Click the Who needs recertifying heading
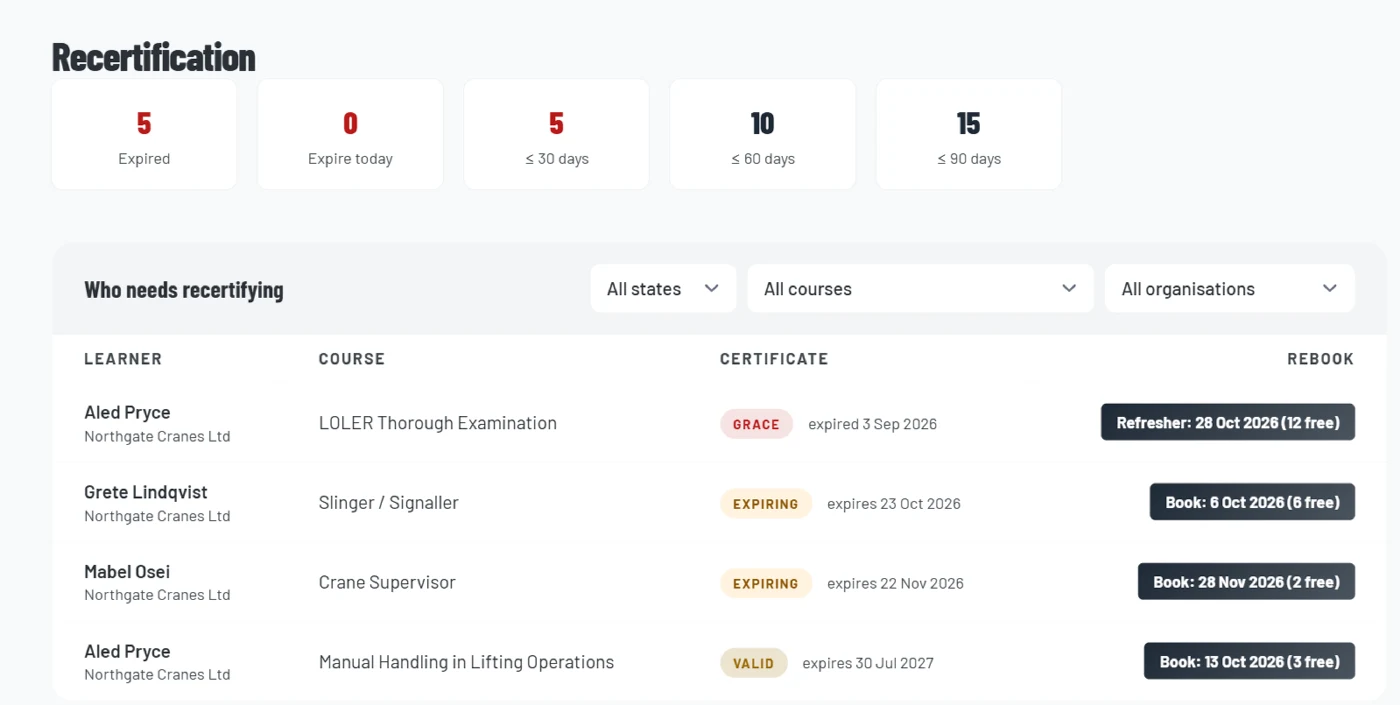The width and height of the screenshot is (1400, 705). (184, 290)
